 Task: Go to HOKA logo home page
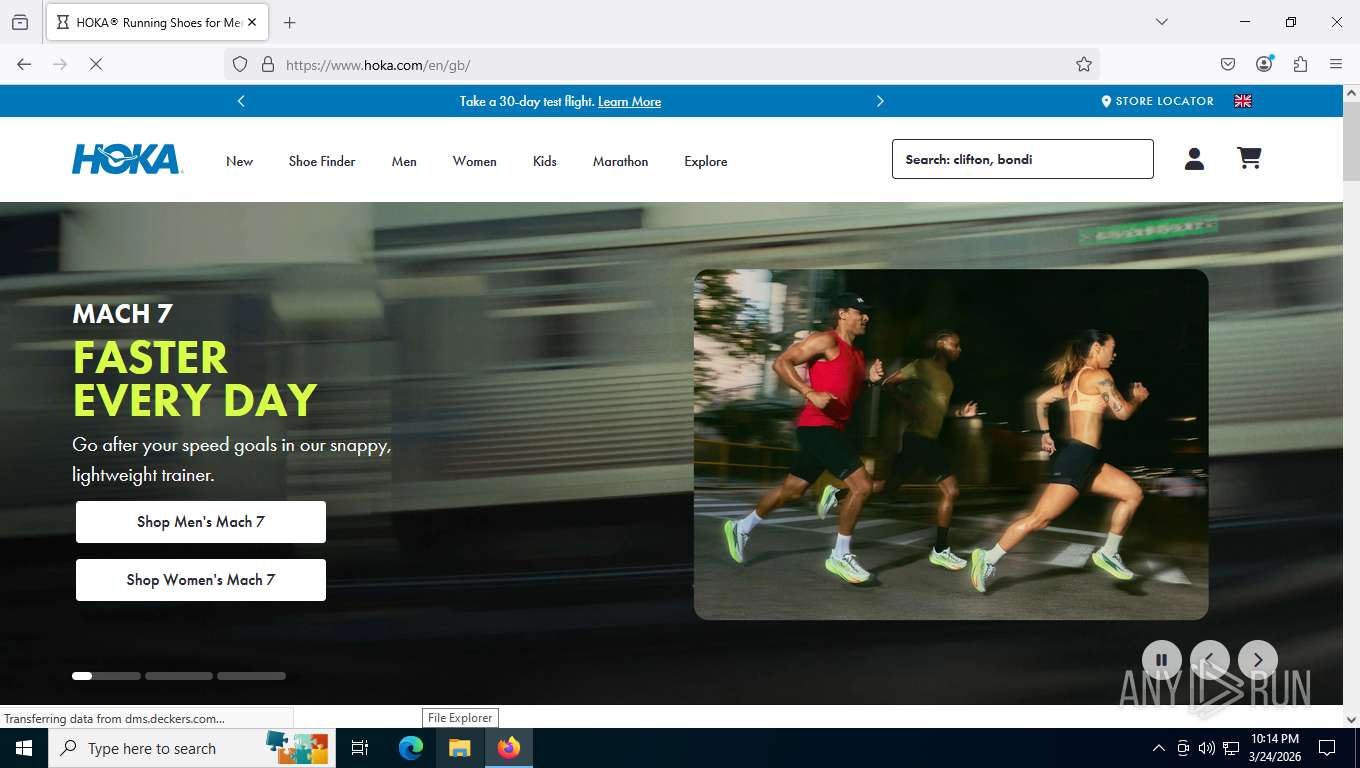(127, 160)
